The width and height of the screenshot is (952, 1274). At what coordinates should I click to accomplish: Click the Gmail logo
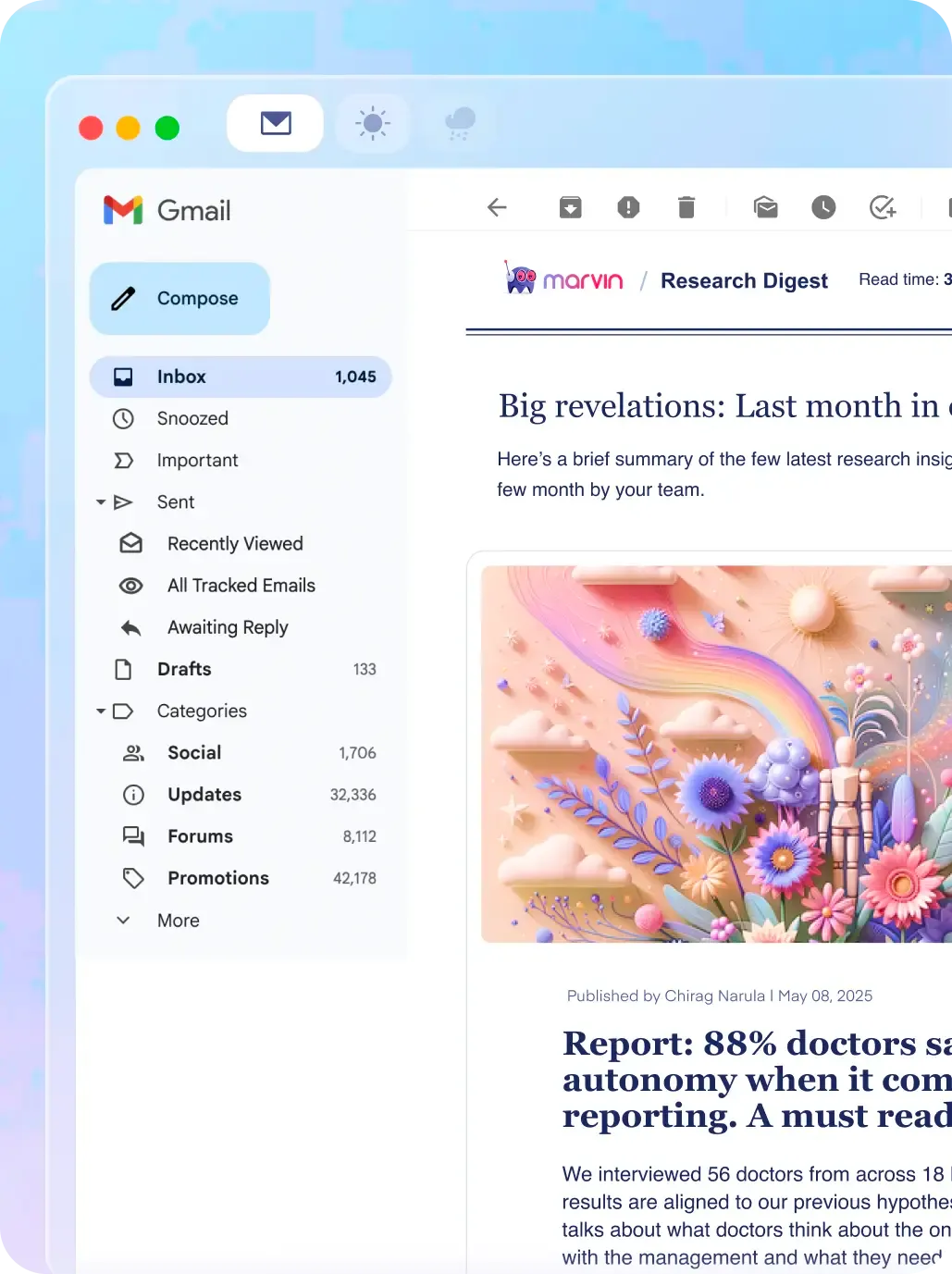(167, 211)
